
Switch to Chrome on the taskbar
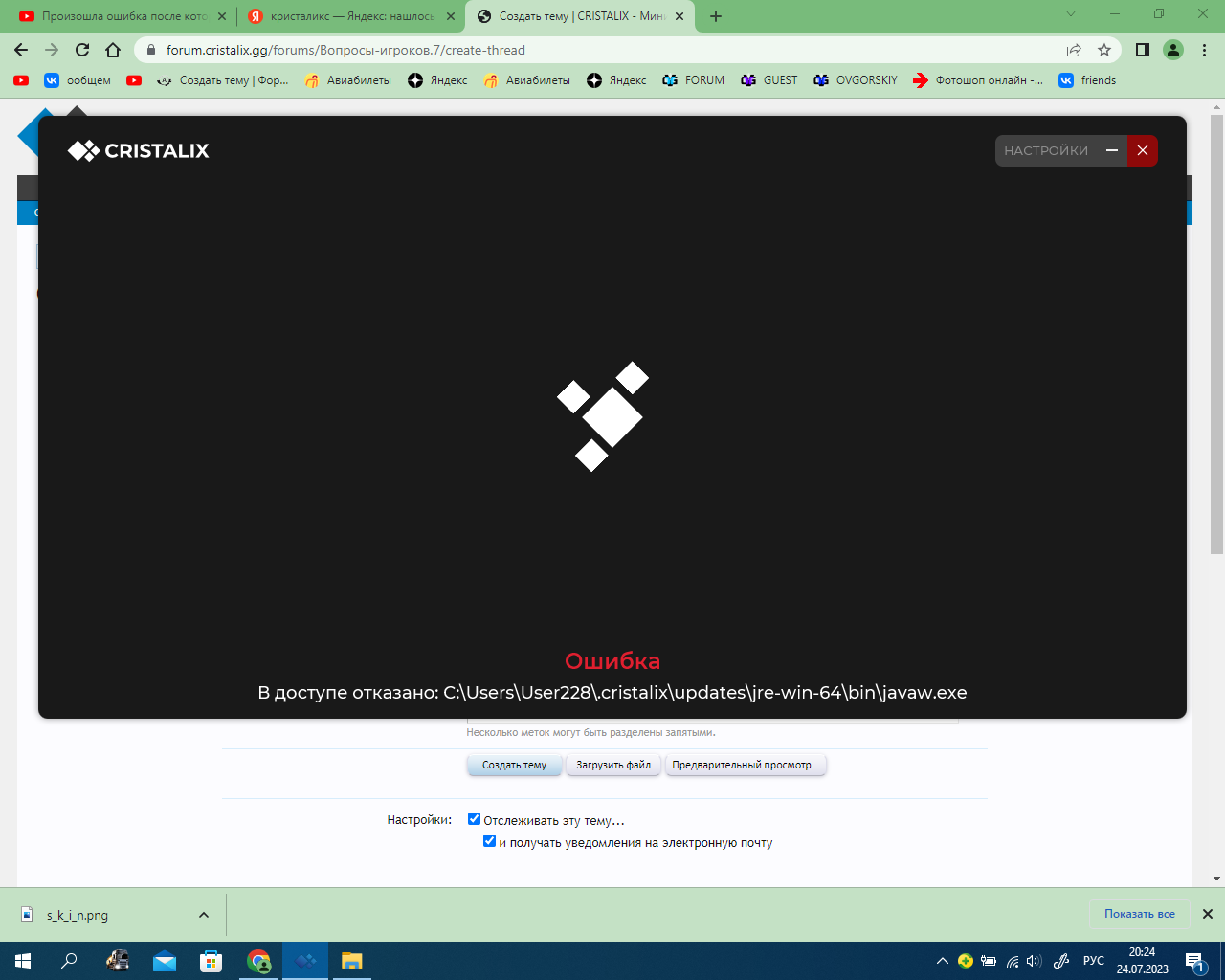[258, 961]
